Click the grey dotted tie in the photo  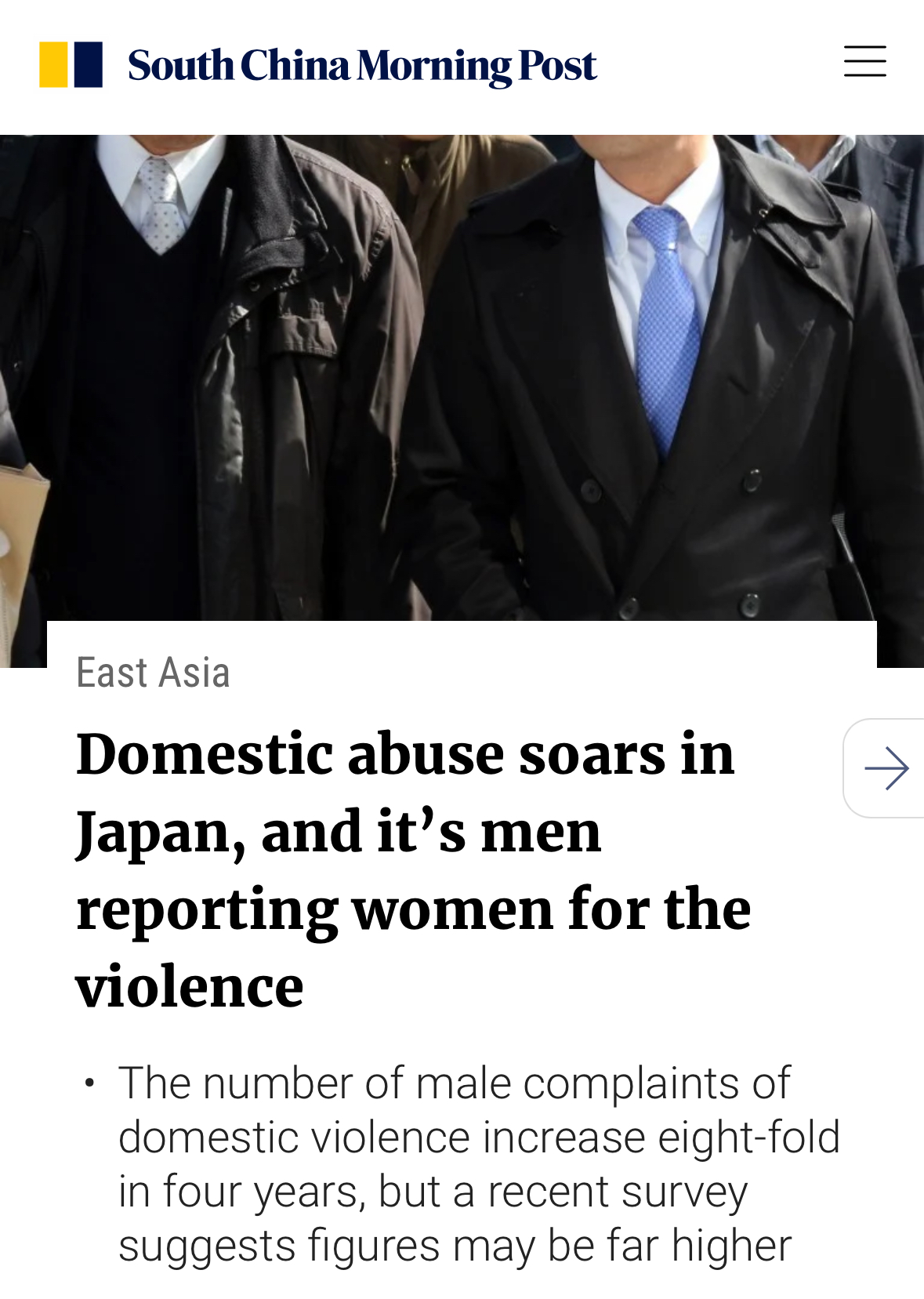[160, 202]
